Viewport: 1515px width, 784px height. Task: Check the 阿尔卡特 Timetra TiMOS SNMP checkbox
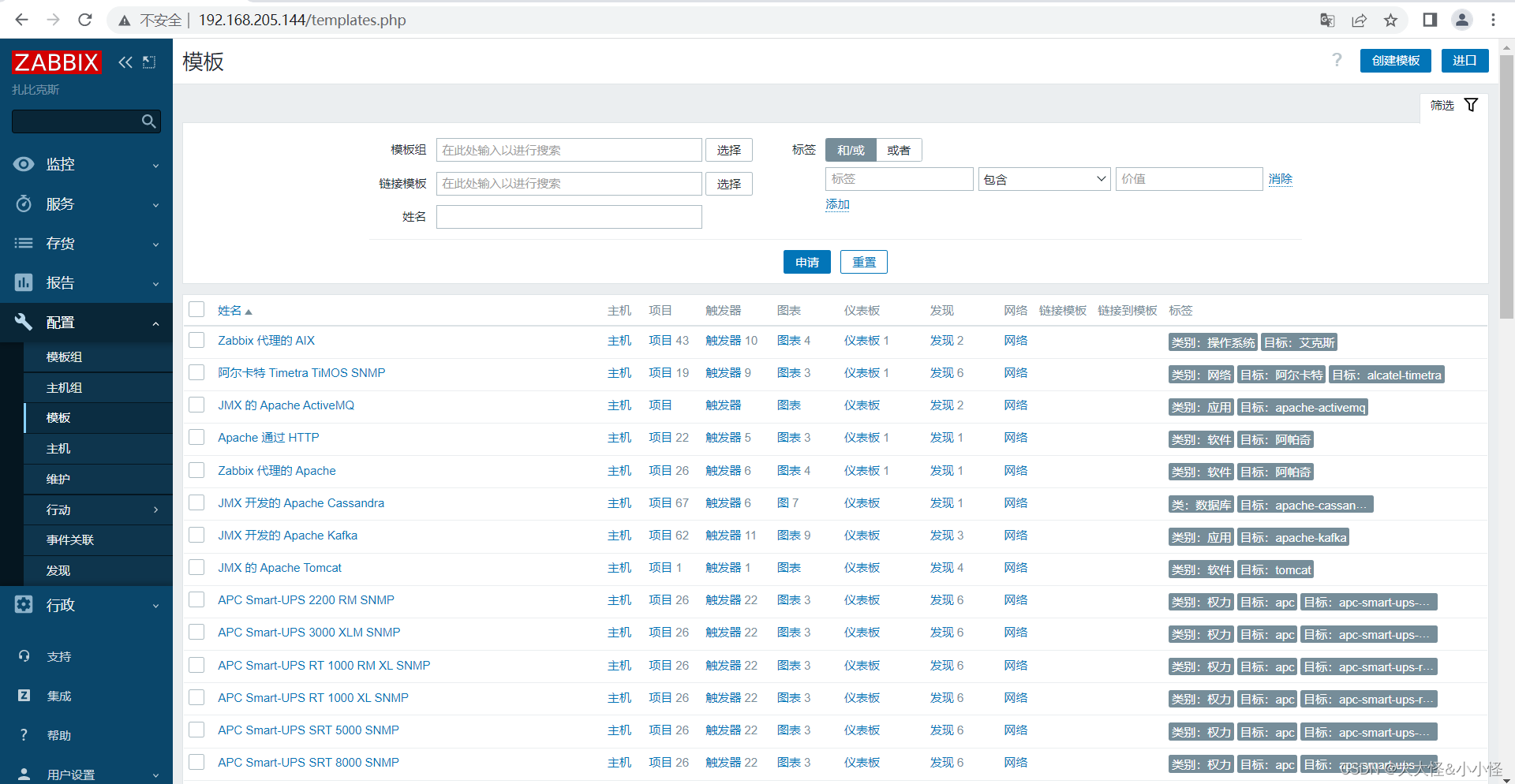pos(196,372)
